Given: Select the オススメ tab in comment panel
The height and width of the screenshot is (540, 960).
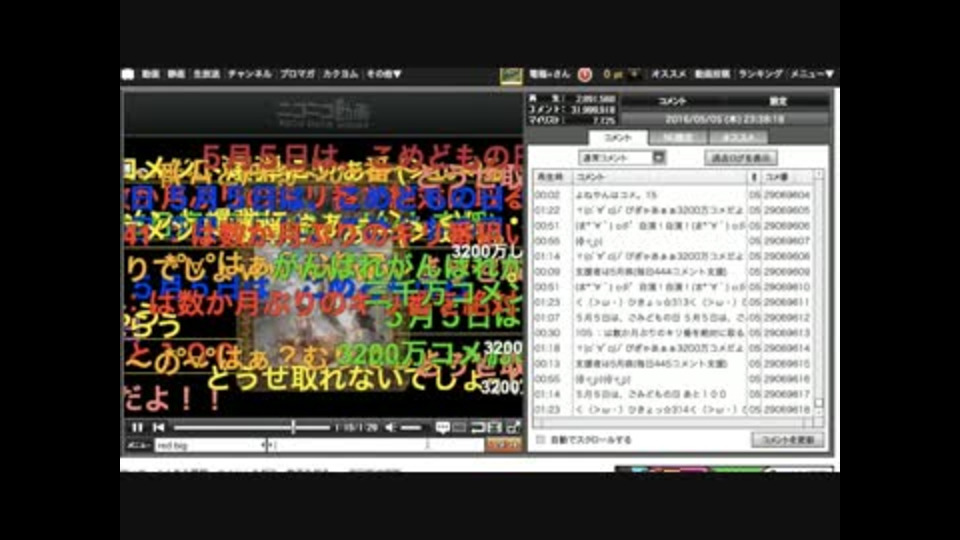Looking at the screenshot, I should (738, 138).
